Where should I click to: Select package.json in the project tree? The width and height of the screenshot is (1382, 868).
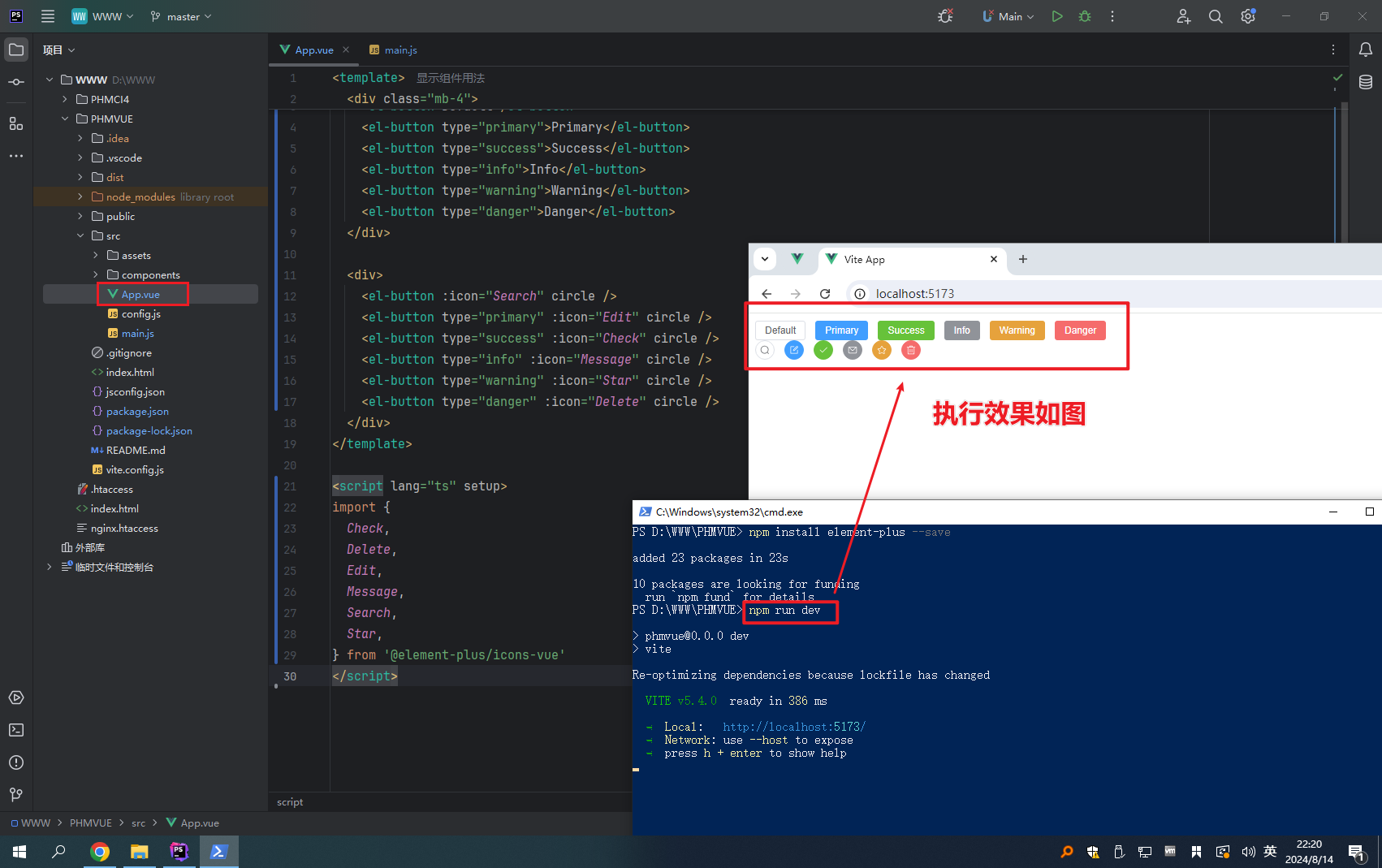click(x=137, y=411)
